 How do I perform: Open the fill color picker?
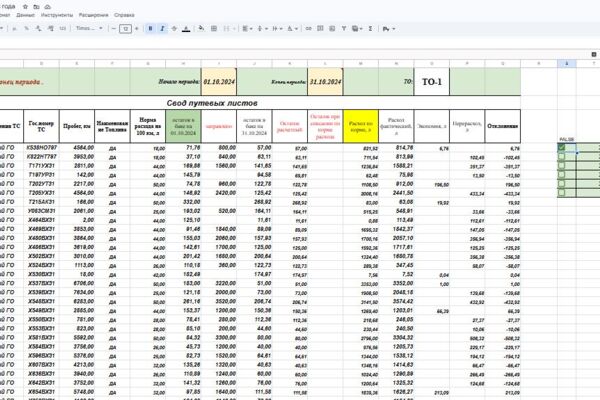201,29
